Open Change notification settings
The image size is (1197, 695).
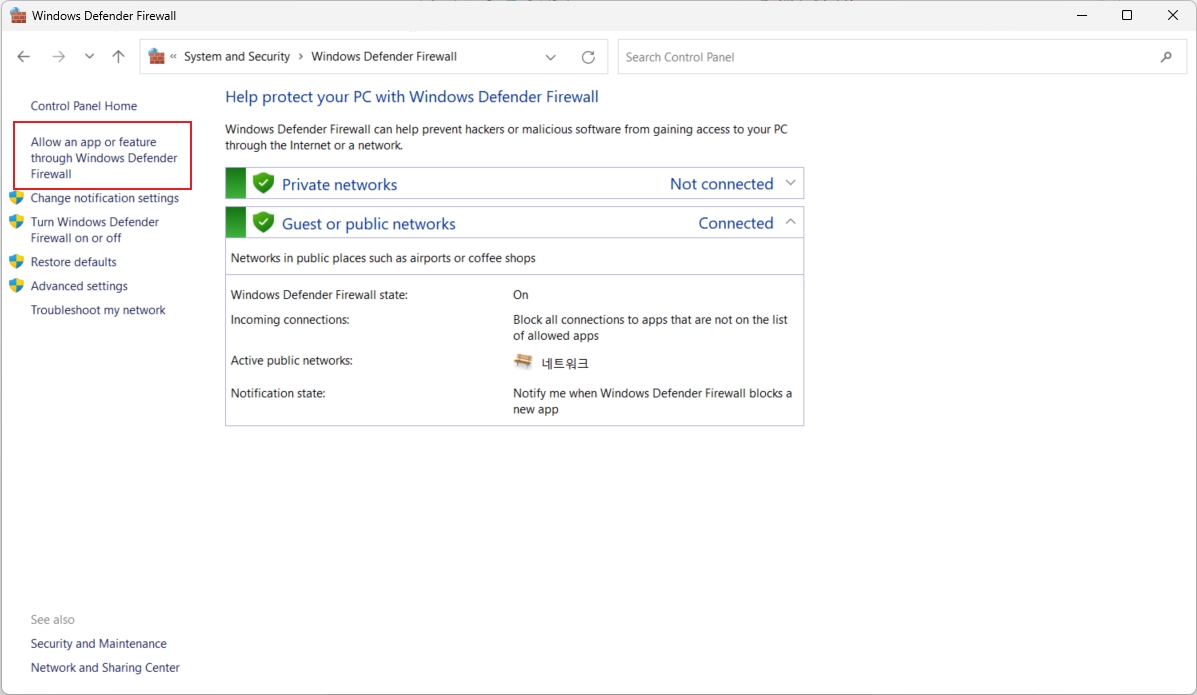click(105, 198)
